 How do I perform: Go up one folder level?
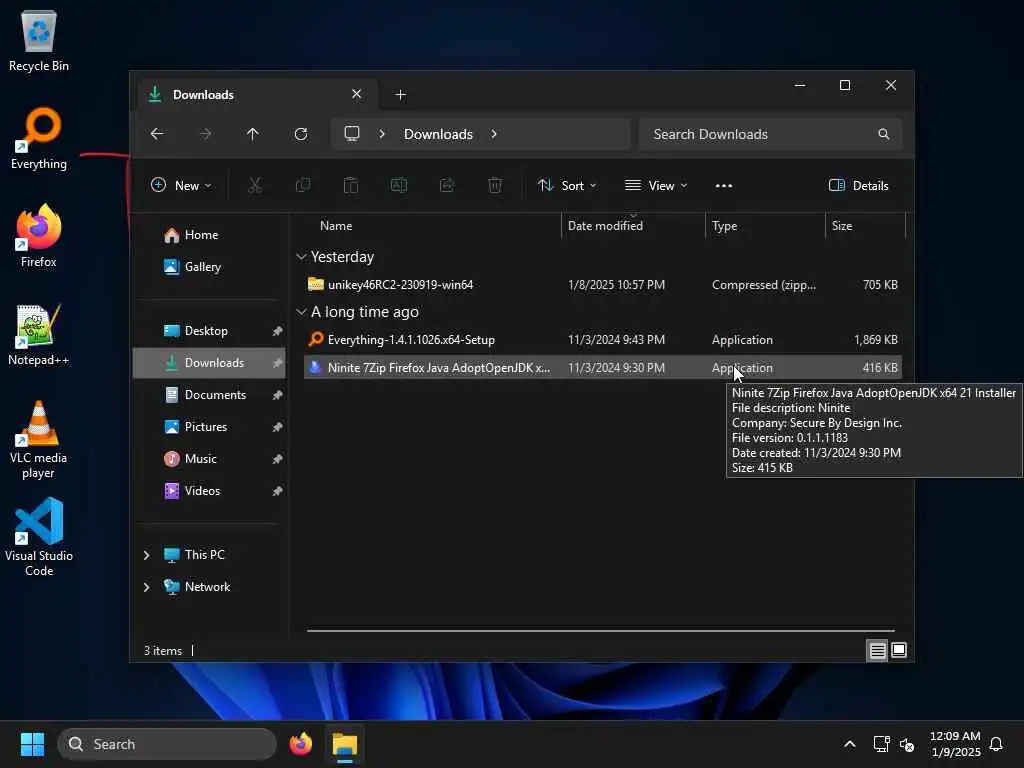(253, 134)
